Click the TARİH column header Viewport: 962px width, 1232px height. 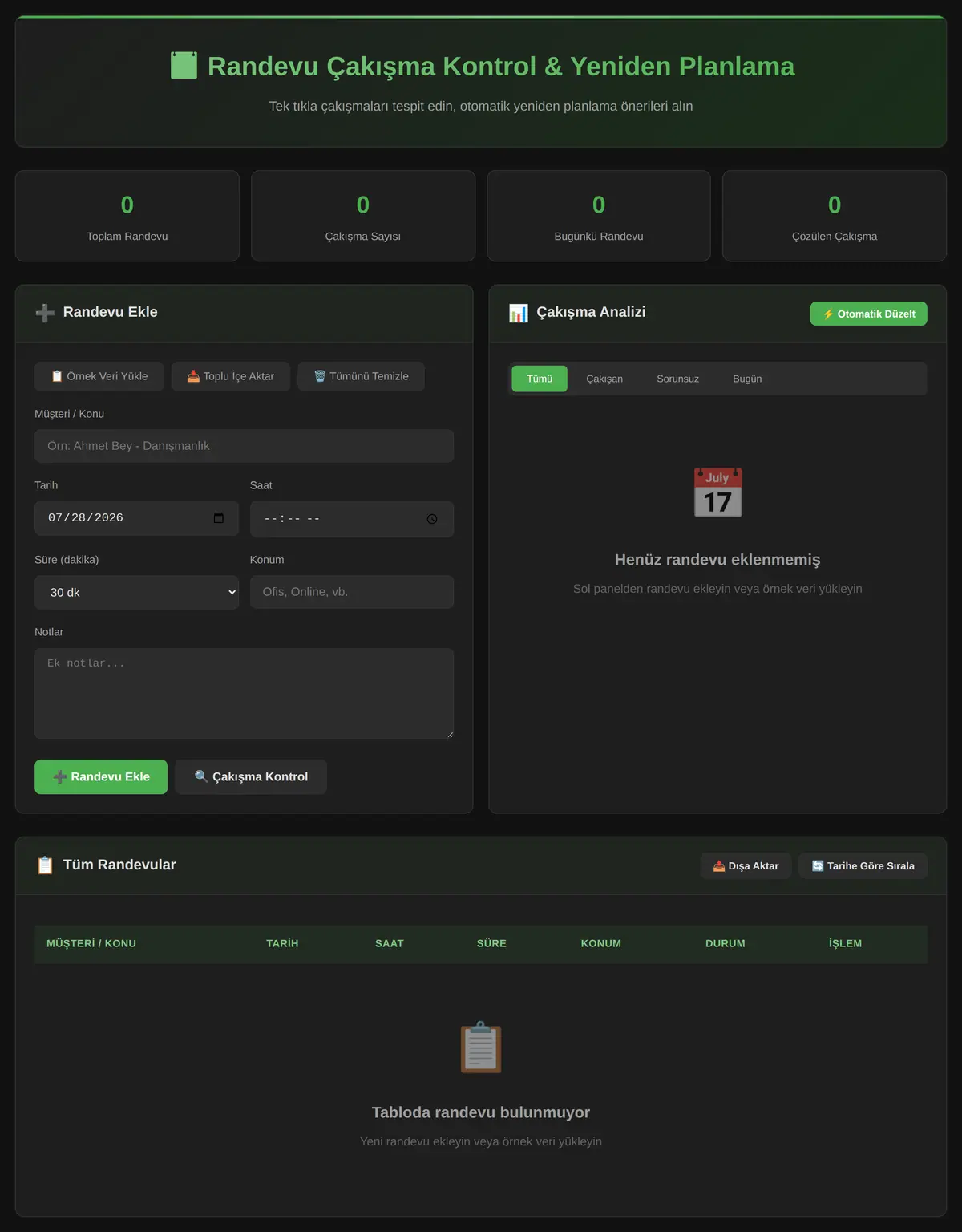[282, 943]
